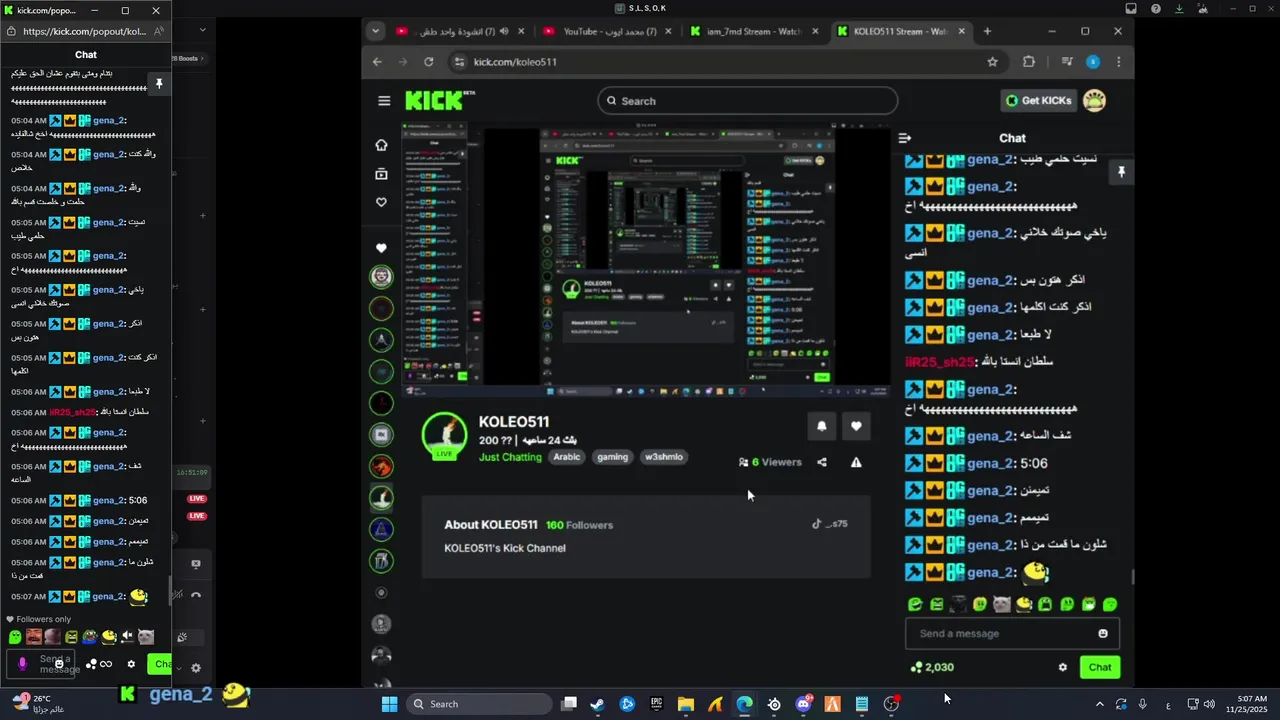Open Following heart icon in Kick sidebar
This screenshot has width=1280, height=720.
(x=381, y=202)
